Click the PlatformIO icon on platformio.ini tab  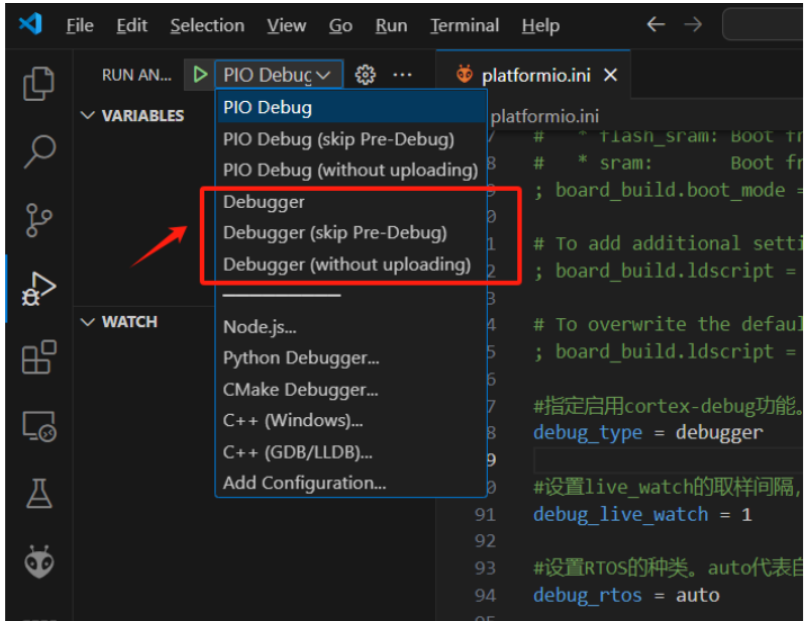tap(465, 74)
